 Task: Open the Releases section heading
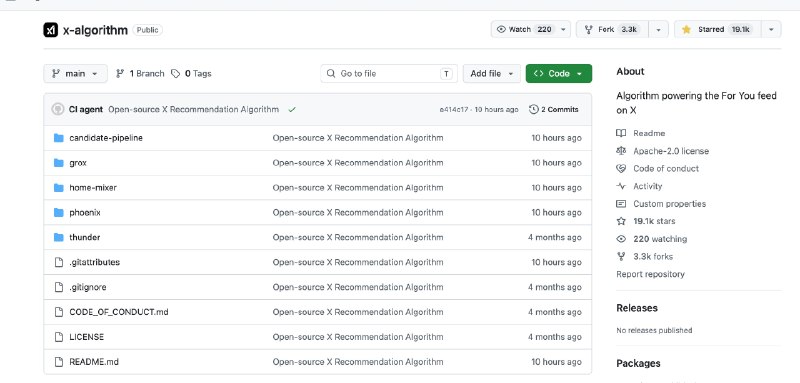637,308
